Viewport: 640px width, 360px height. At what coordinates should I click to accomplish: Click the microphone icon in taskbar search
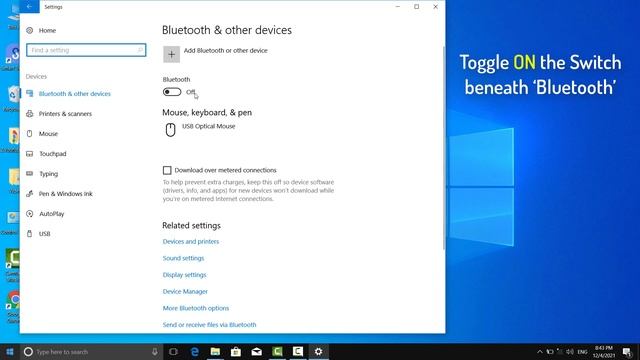click(155, 351)
